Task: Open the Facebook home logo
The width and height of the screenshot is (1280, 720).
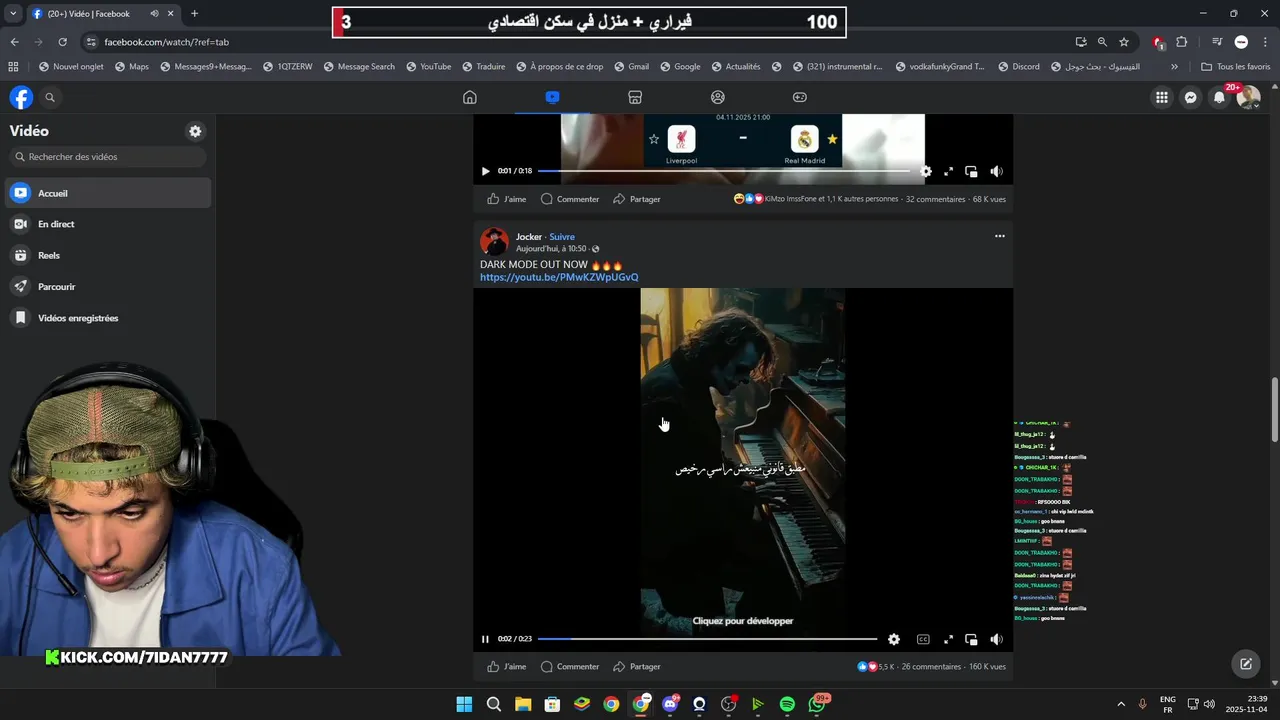Action: point(21,97)
